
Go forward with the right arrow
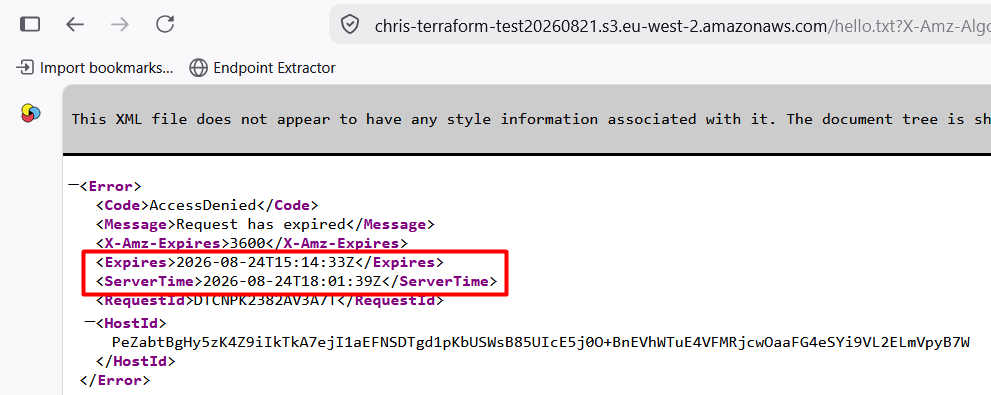coord(119,25)
